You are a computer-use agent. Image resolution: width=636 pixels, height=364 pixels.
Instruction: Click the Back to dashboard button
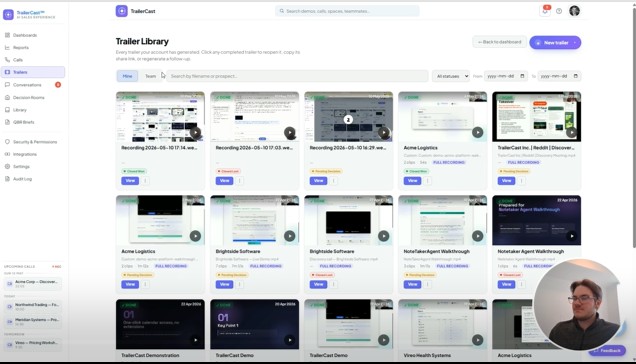pos(499,42)
